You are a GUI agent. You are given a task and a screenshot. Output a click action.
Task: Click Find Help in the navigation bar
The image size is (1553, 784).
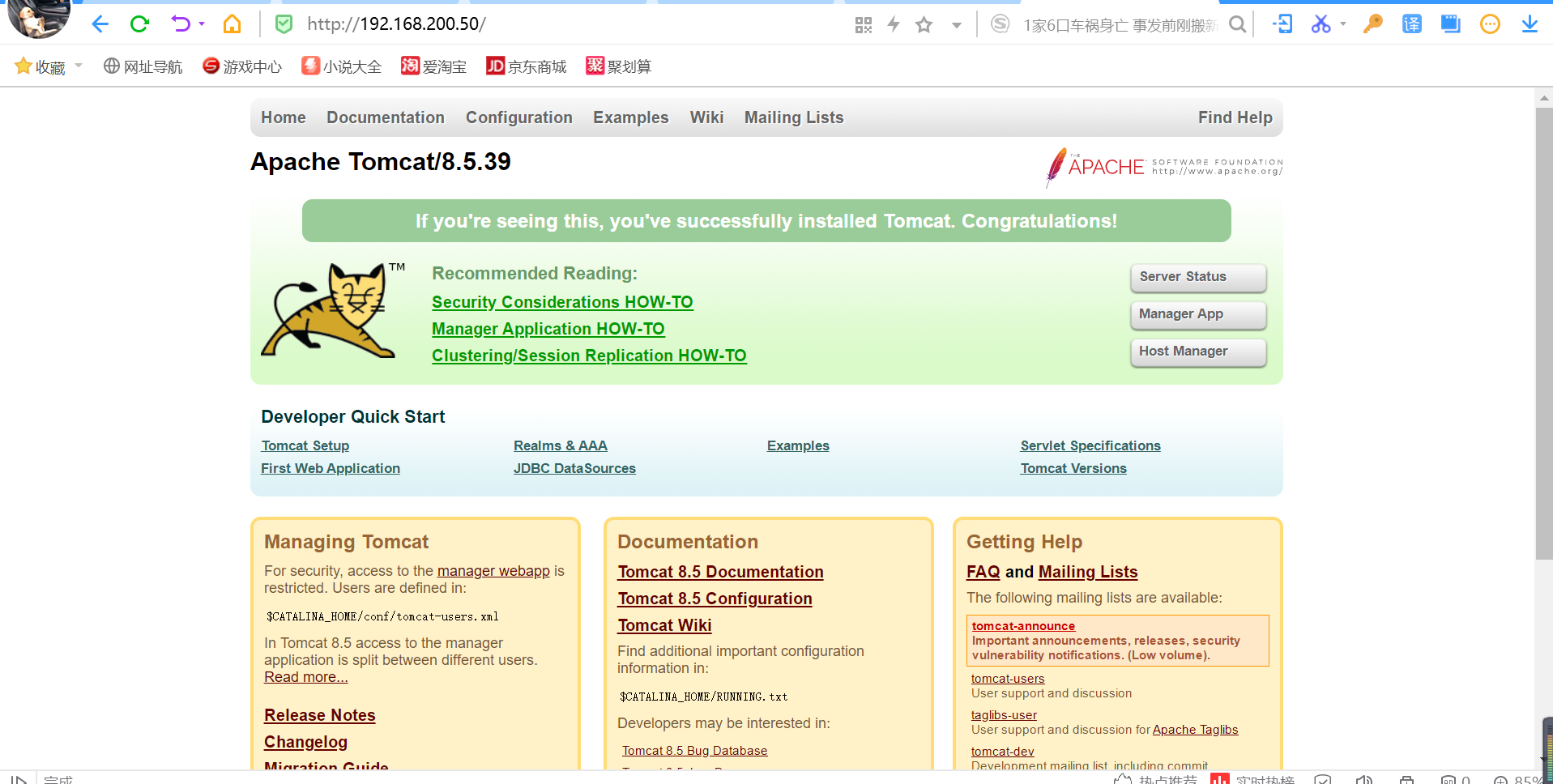(x=1235, y=117)
